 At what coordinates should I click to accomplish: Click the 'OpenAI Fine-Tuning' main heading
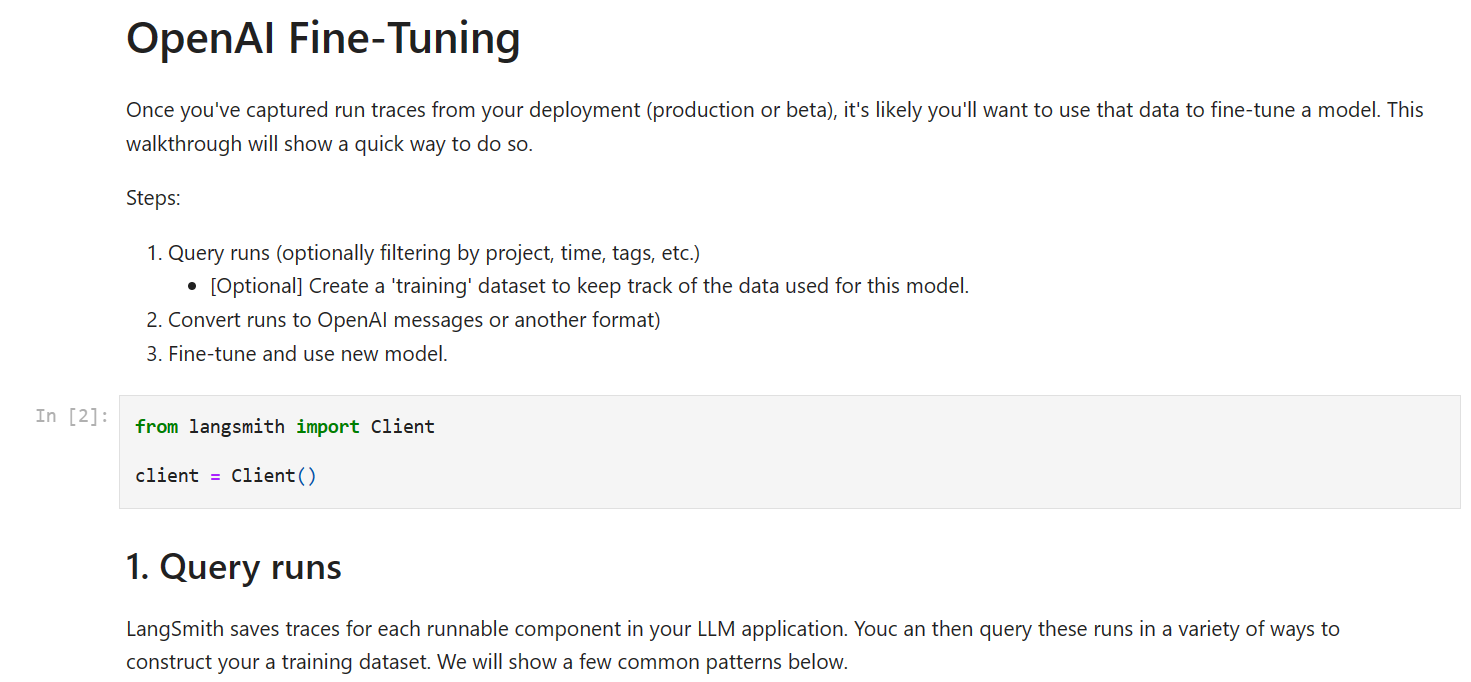(323, 39)
